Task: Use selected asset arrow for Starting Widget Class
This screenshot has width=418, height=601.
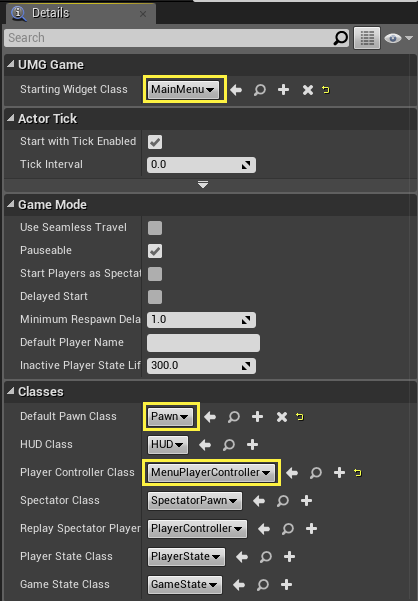Action: point(236,90)
